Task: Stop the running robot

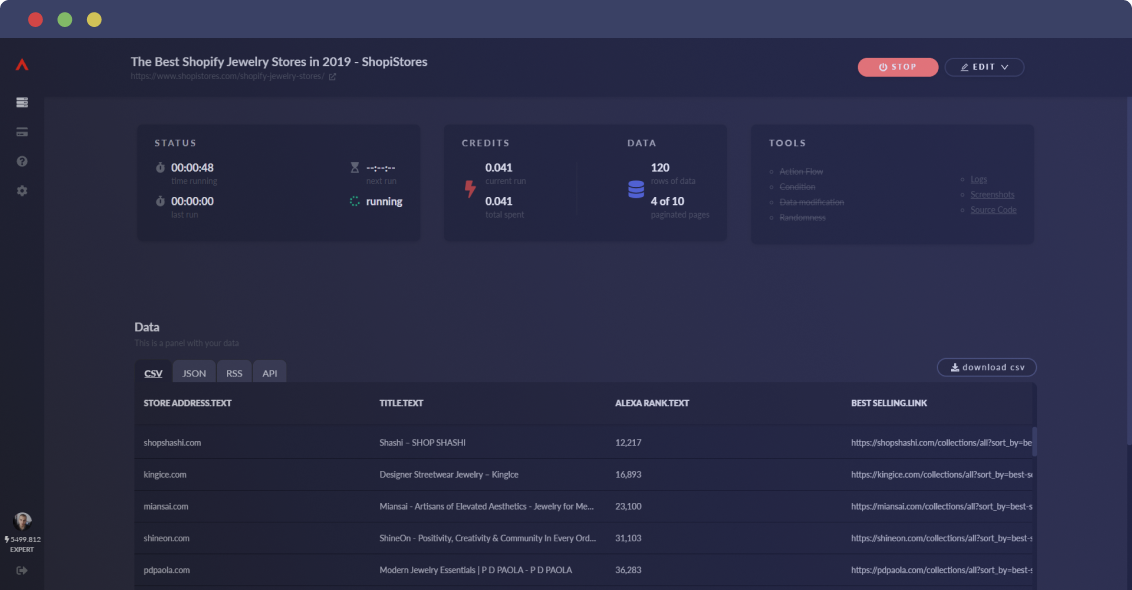Action: pos(898,67)
